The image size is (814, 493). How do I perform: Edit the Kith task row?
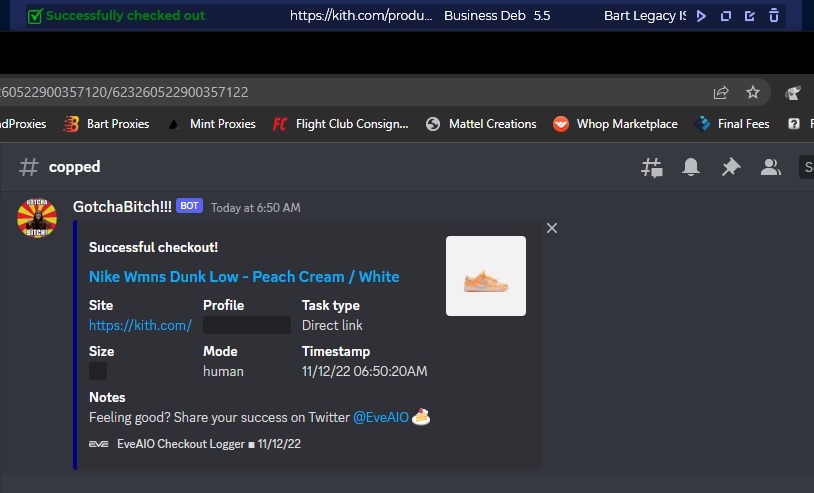[750, 16]
